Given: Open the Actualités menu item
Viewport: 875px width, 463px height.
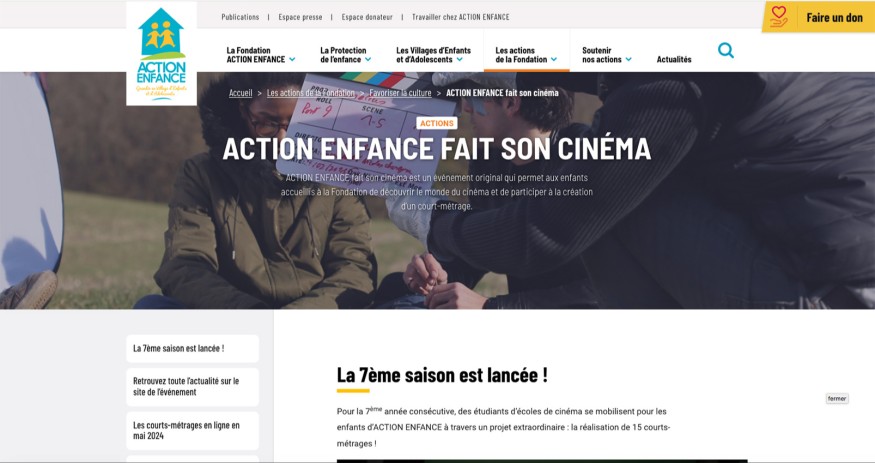Looking at the screenshot, I should click(674, 59).
